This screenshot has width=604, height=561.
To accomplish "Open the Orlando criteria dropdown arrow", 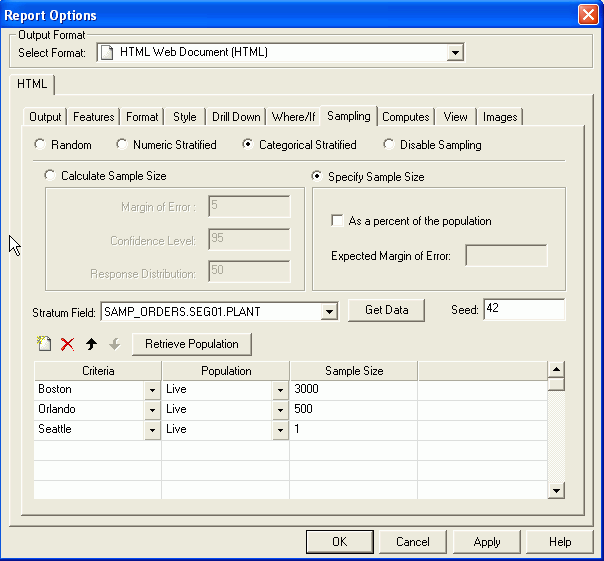I will 152,410.
